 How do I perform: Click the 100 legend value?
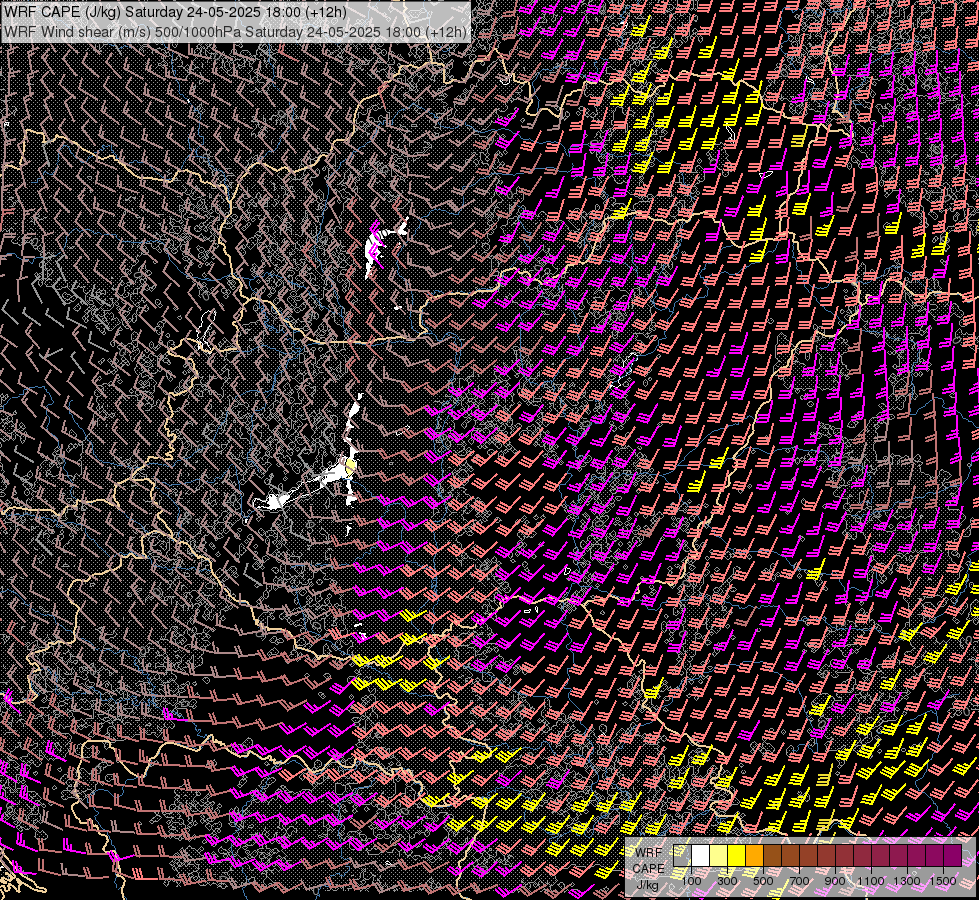pos(691,881)
